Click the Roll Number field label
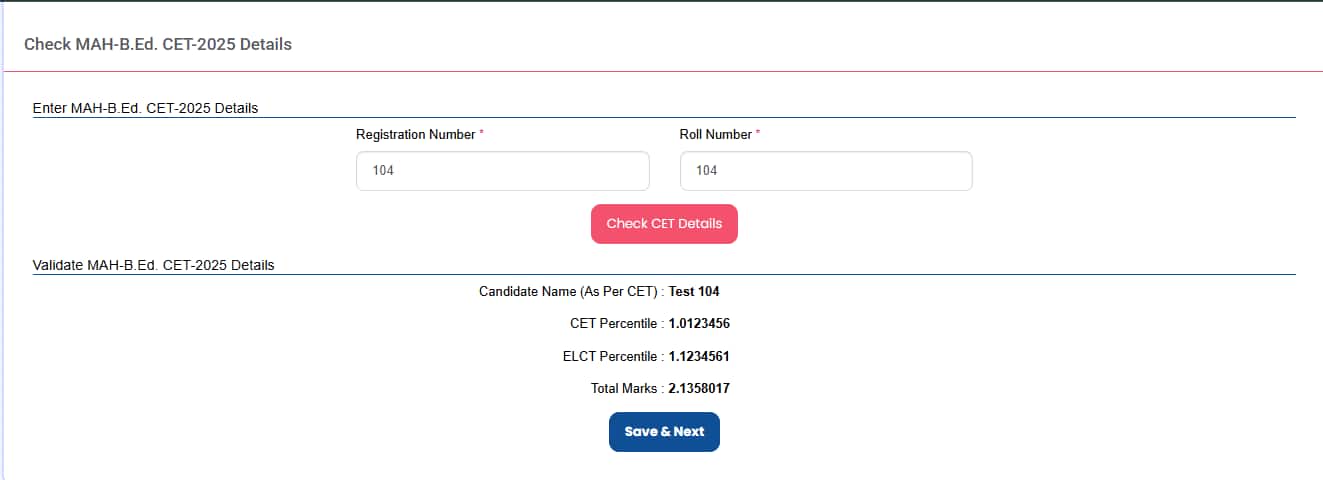 click(716, 134)
